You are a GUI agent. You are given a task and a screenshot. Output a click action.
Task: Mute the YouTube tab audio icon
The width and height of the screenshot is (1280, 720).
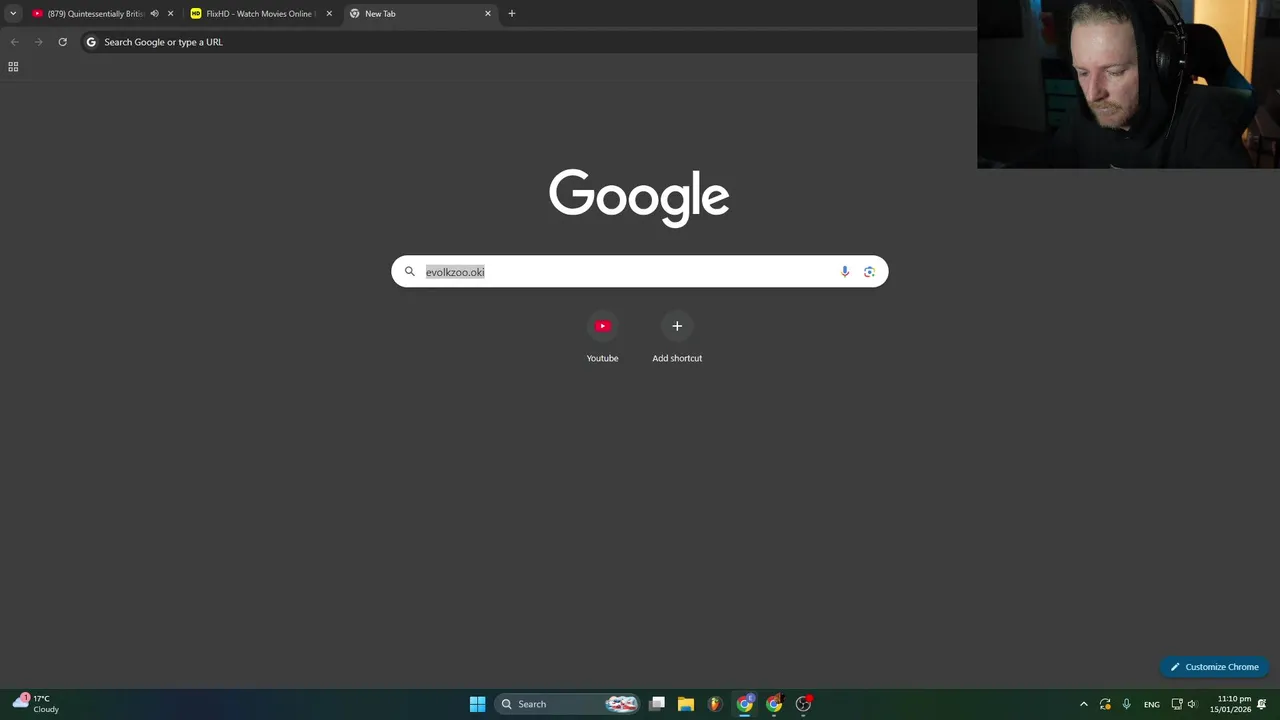click(154, 14)
